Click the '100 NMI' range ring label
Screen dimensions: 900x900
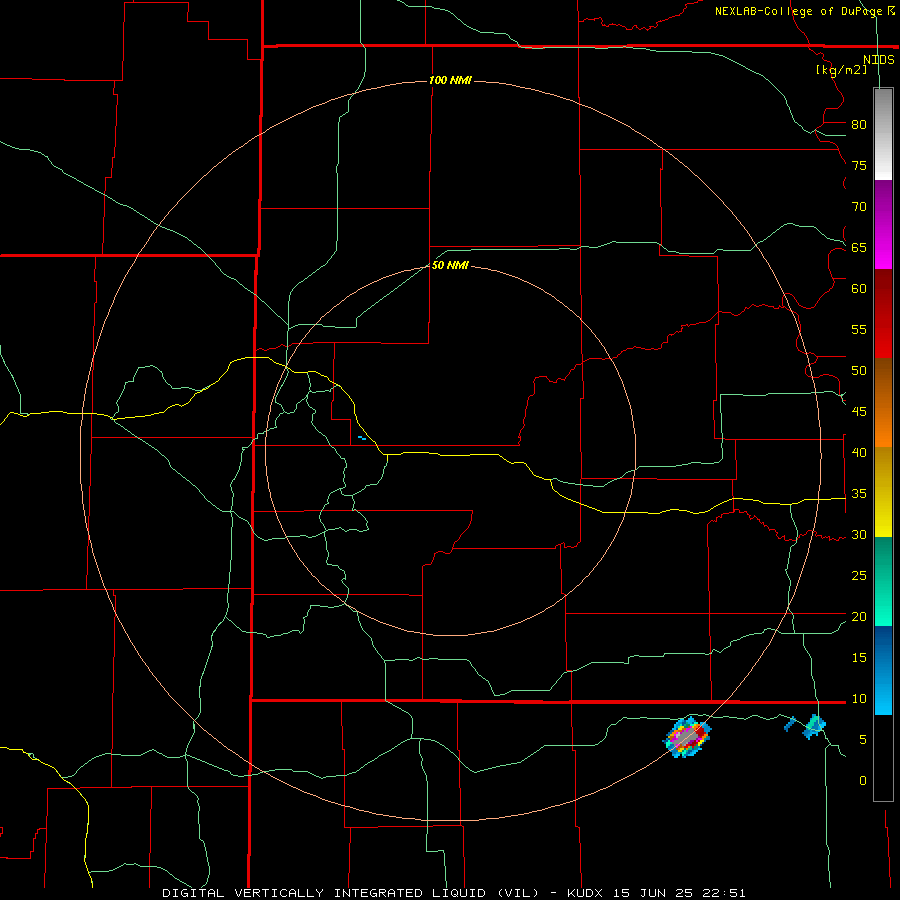tap(450, 80)
